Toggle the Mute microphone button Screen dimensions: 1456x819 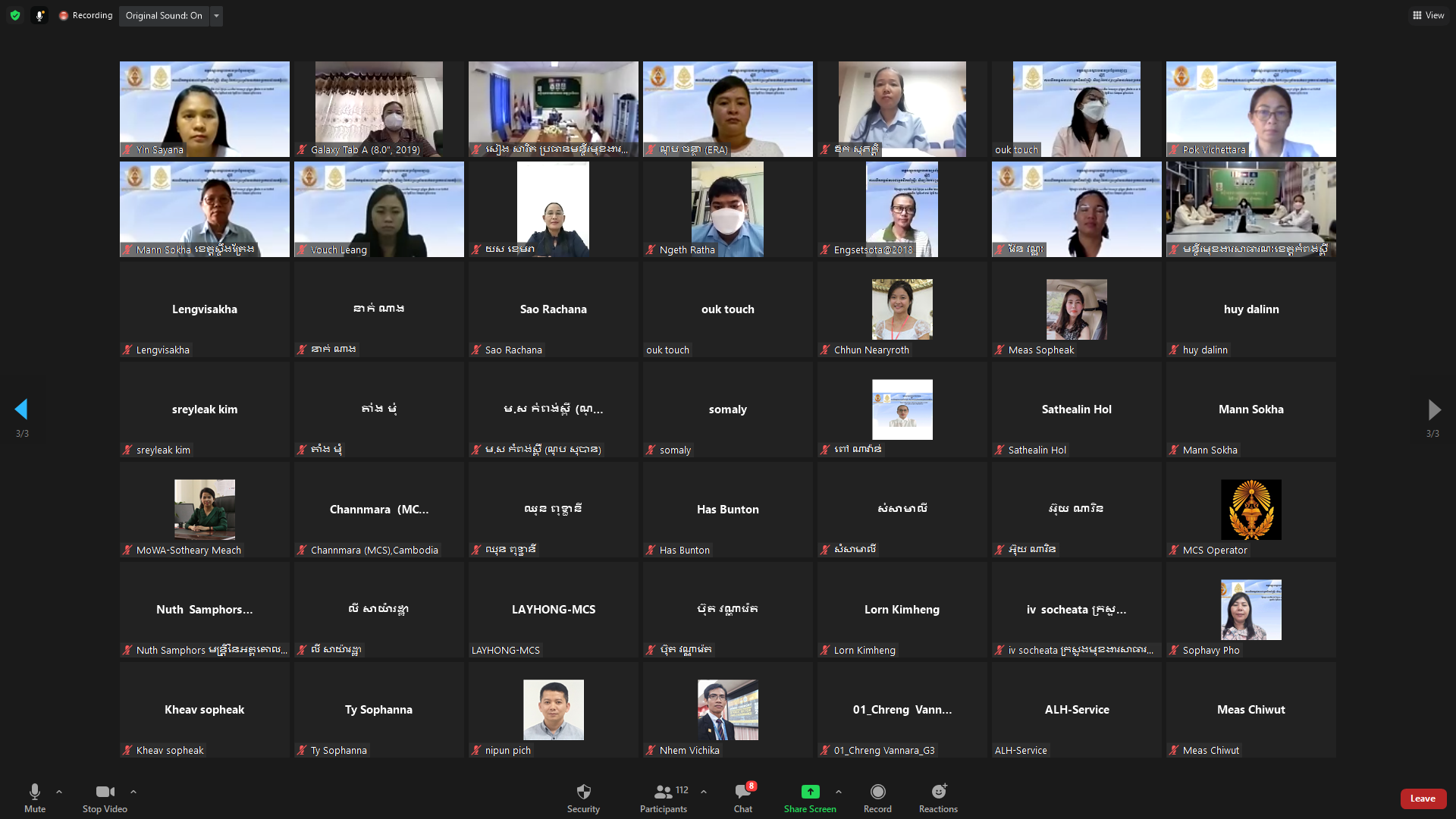(35, 798)
